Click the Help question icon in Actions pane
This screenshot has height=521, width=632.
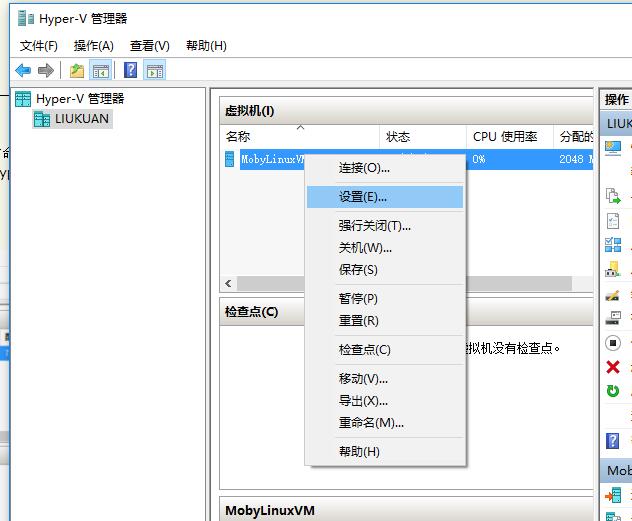[x=613, y=441]
